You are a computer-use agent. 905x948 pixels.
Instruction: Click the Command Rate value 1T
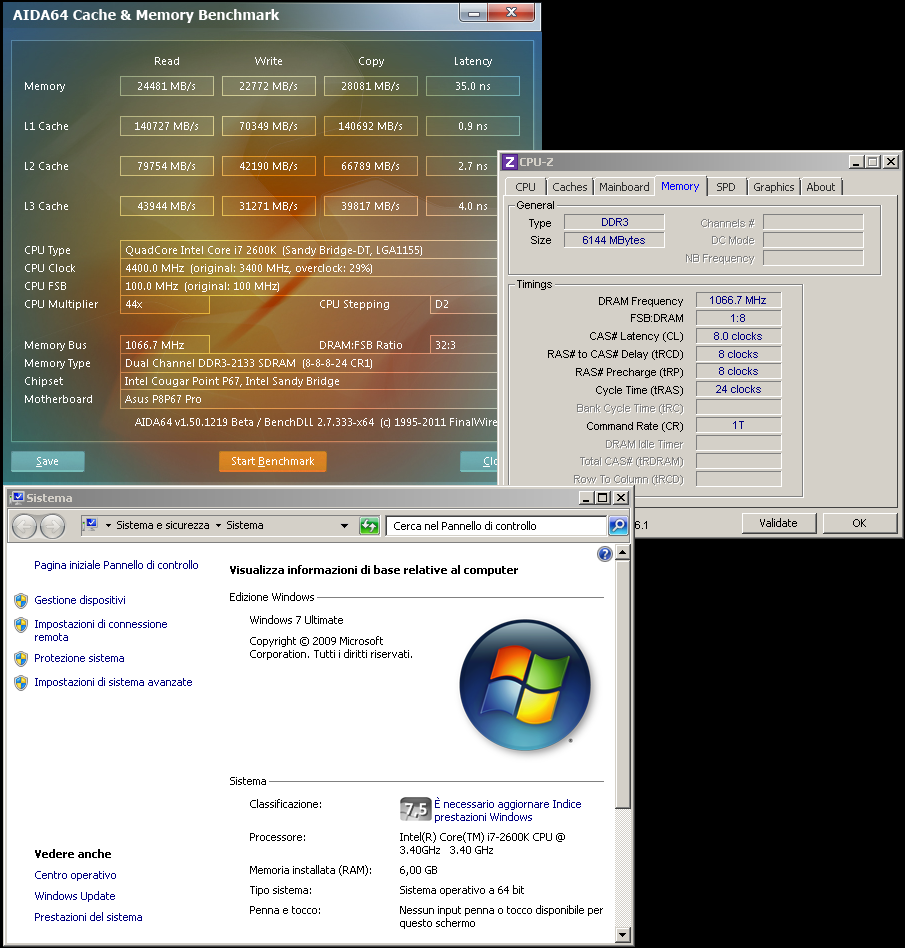click(738, 425)
